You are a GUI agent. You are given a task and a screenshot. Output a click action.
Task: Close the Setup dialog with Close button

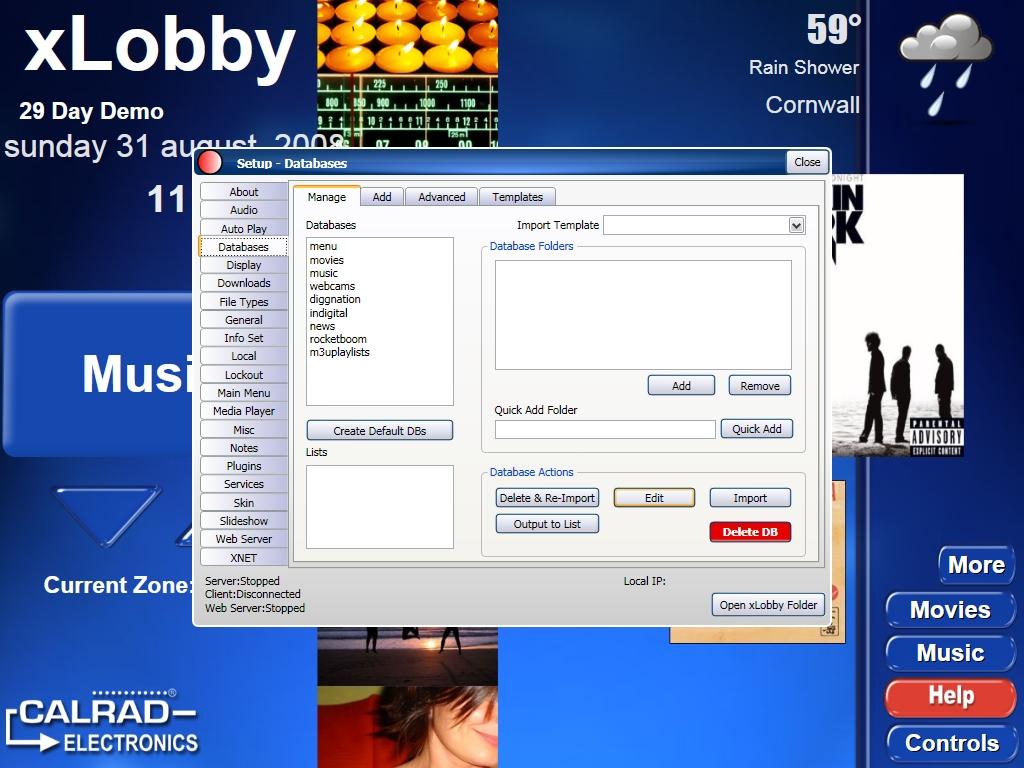point(807,162)
